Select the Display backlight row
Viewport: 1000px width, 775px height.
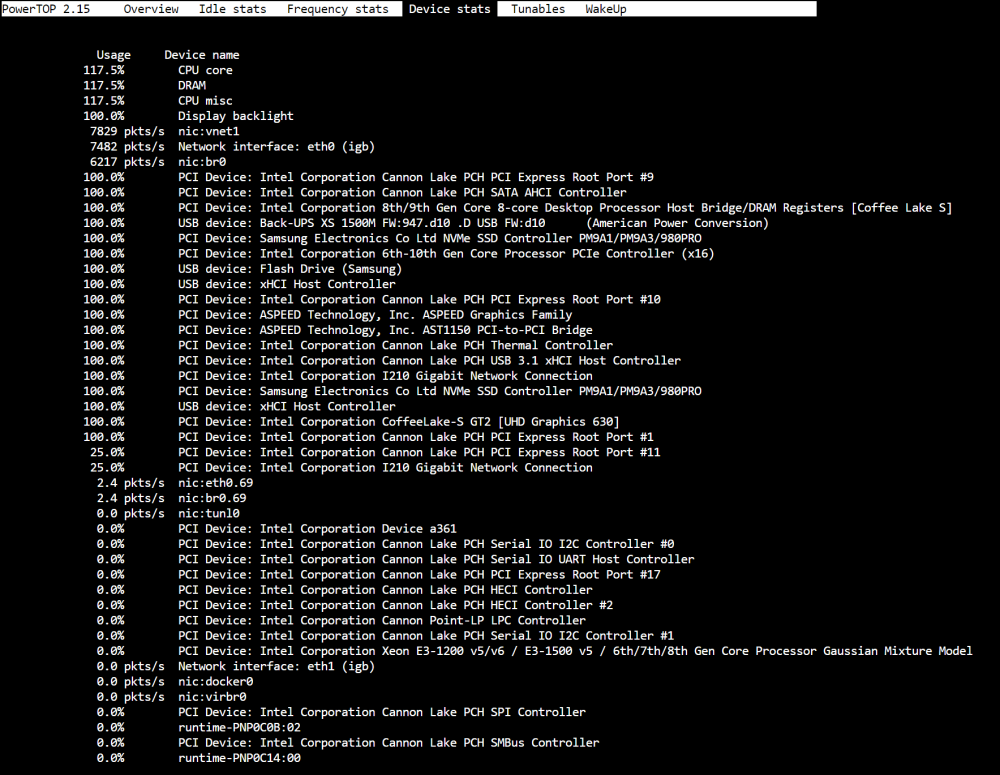(x=188, y=116)
